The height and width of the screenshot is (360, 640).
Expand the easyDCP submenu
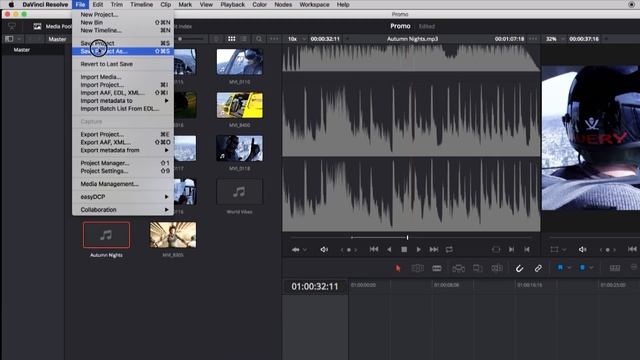click(123, 197)
